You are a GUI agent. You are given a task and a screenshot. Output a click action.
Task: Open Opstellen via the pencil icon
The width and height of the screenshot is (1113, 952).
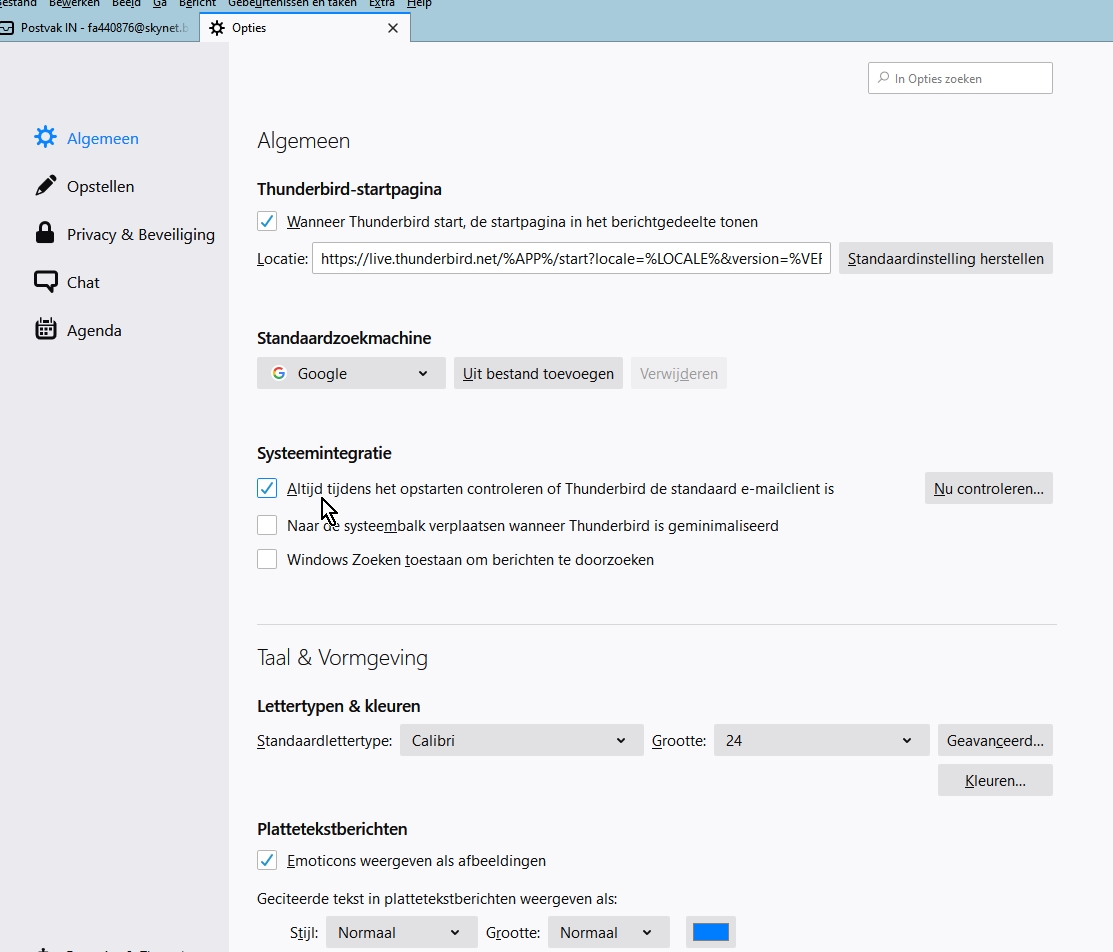click(x=45, y=186)
